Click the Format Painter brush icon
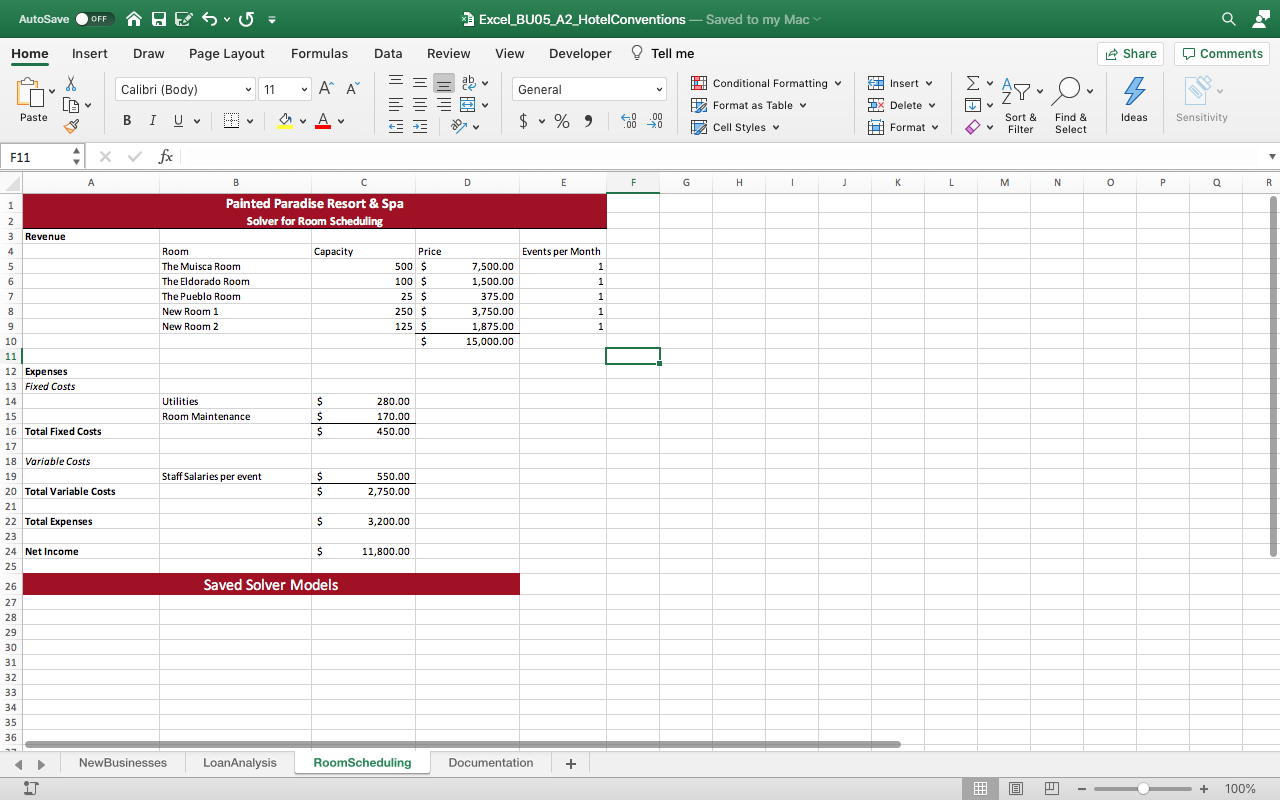Viewport: 1280px width, 800px height. click(71, 127)
